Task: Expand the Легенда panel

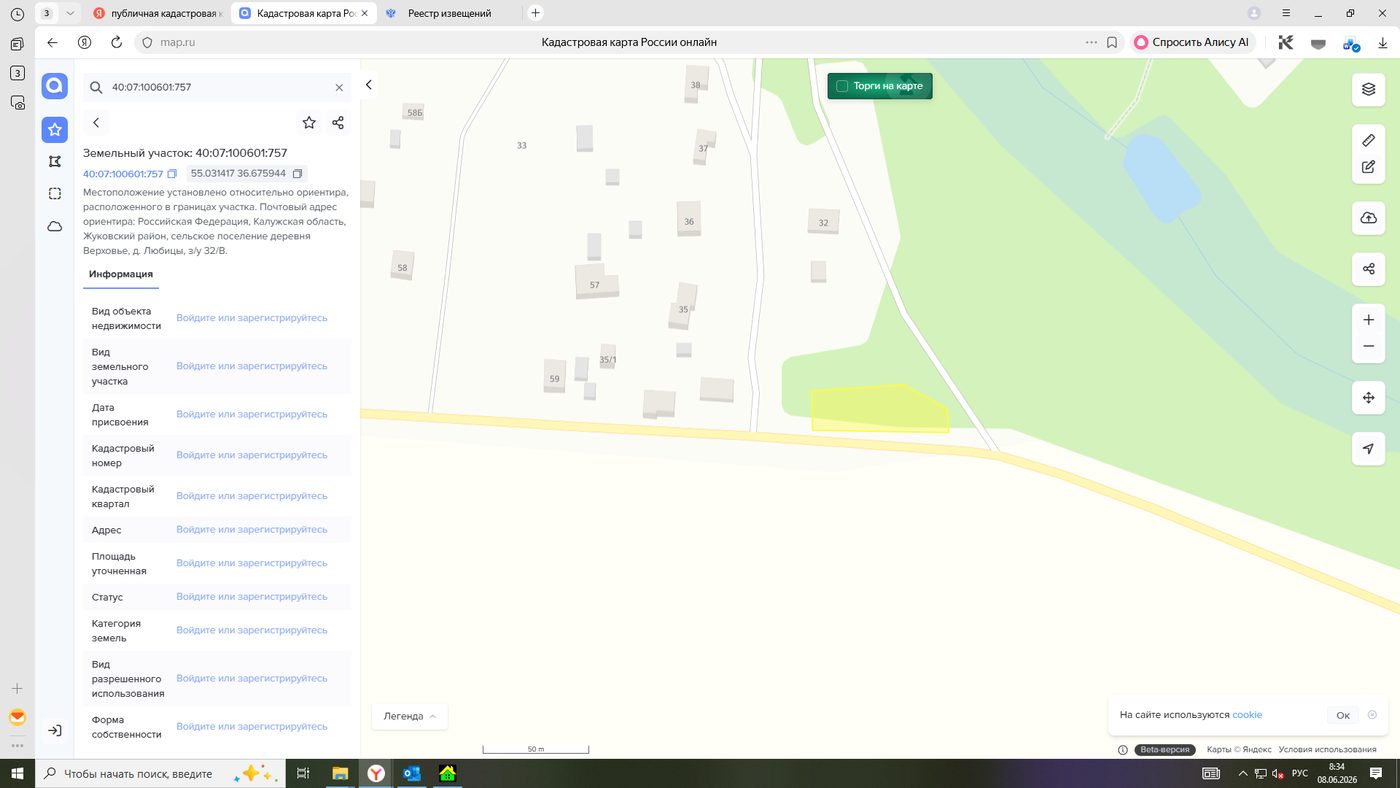Action: pyautogui.click(x=410, y=716)
